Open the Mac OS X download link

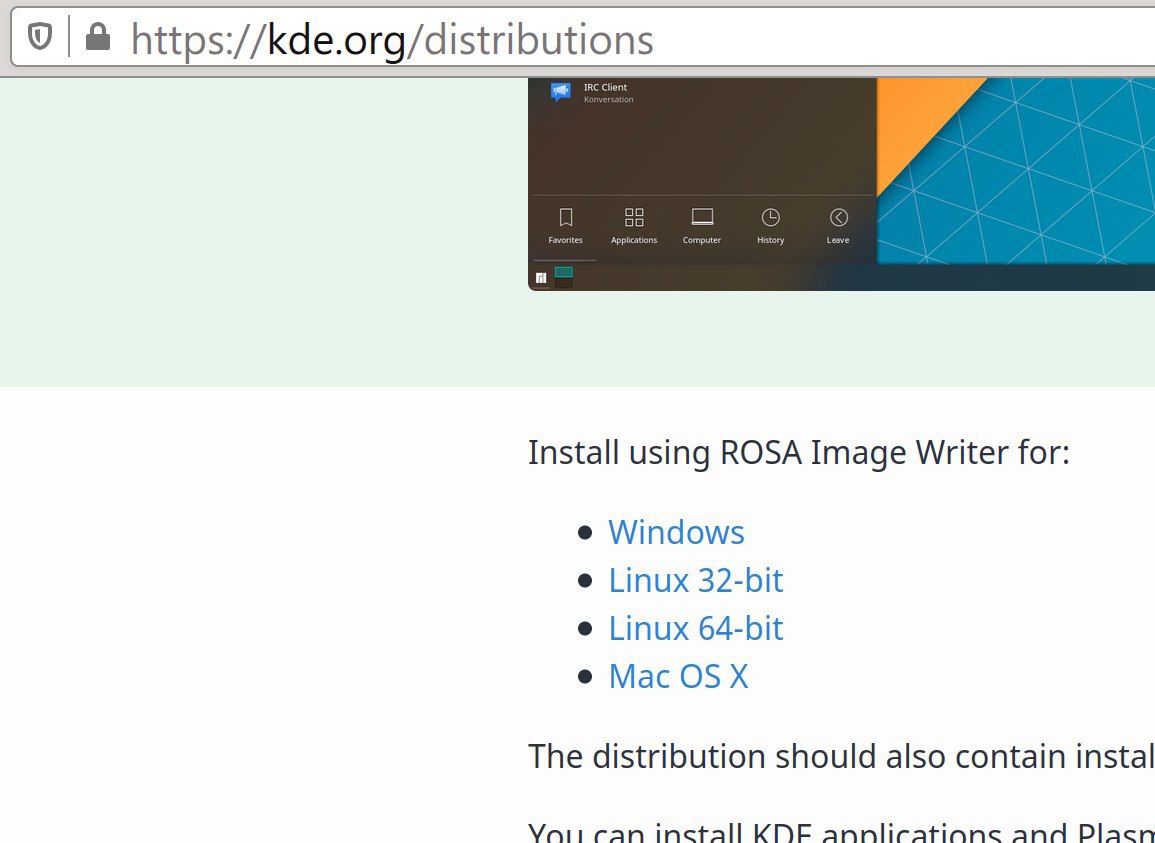click(x=678, y=676)
